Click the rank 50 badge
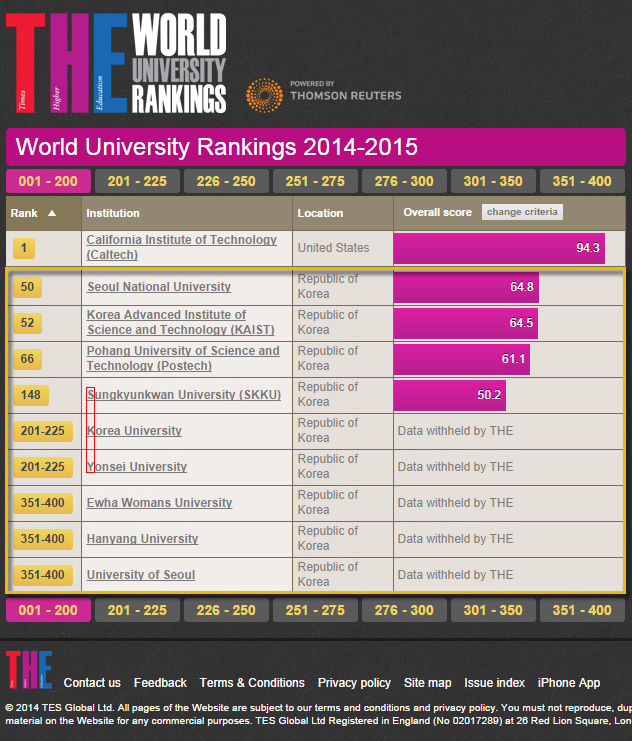The image size is (632, 741). point(27,287)
